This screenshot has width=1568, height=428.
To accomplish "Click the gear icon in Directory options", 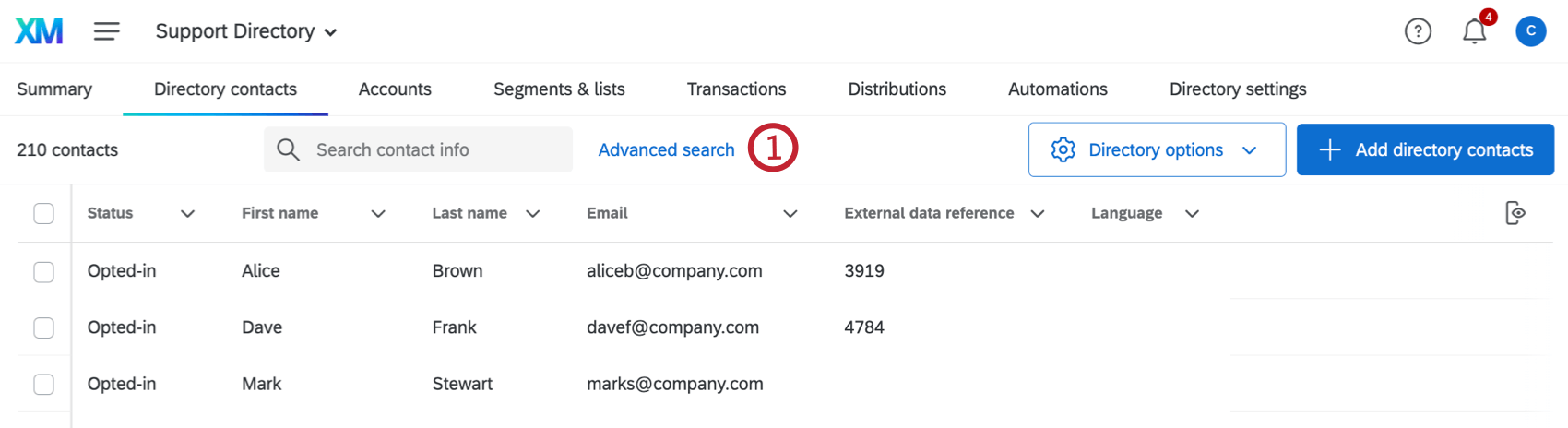I will pos(1063,149).
